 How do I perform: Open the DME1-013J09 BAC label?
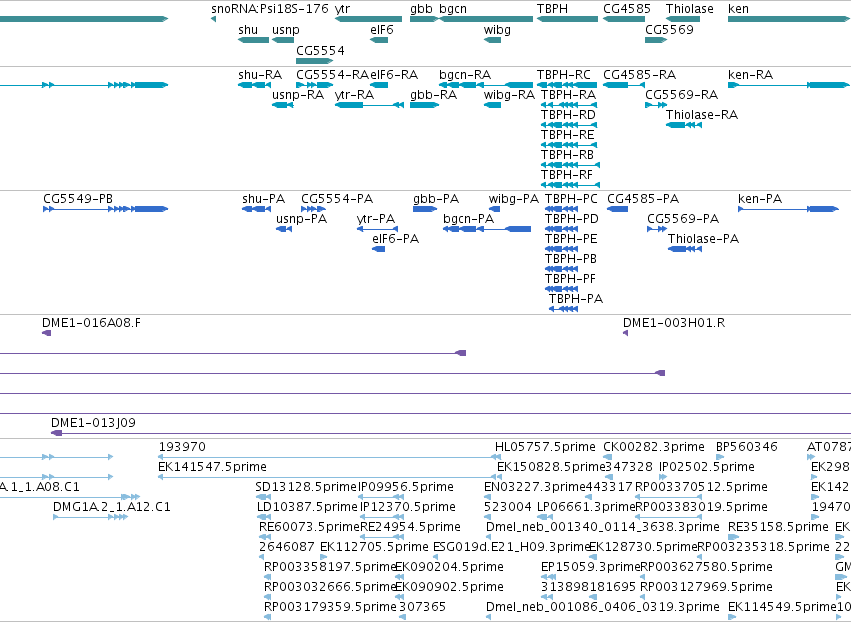(x=93, y=423)
